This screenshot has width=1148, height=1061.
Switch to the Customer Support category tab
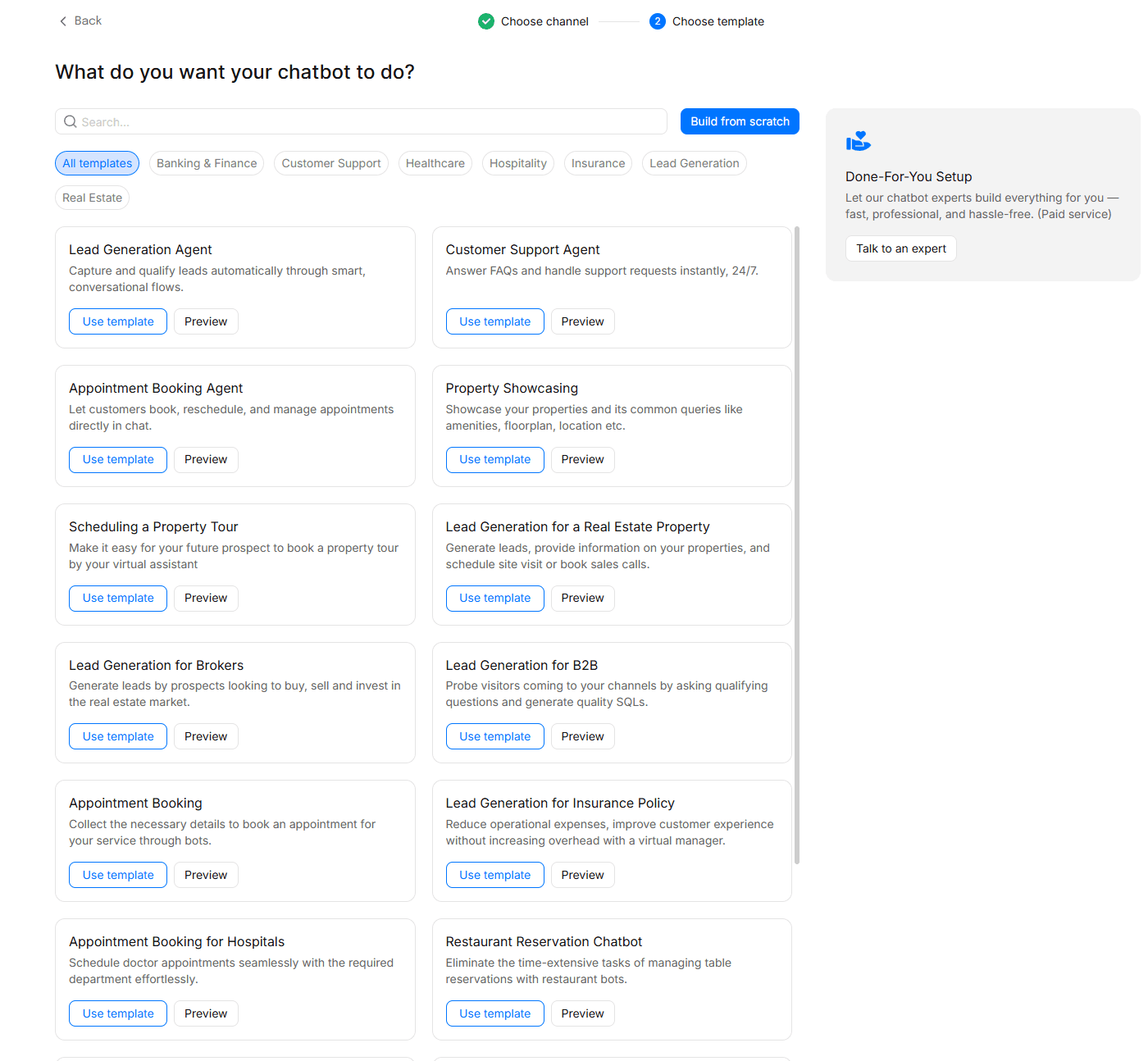[x=331, y=162]
